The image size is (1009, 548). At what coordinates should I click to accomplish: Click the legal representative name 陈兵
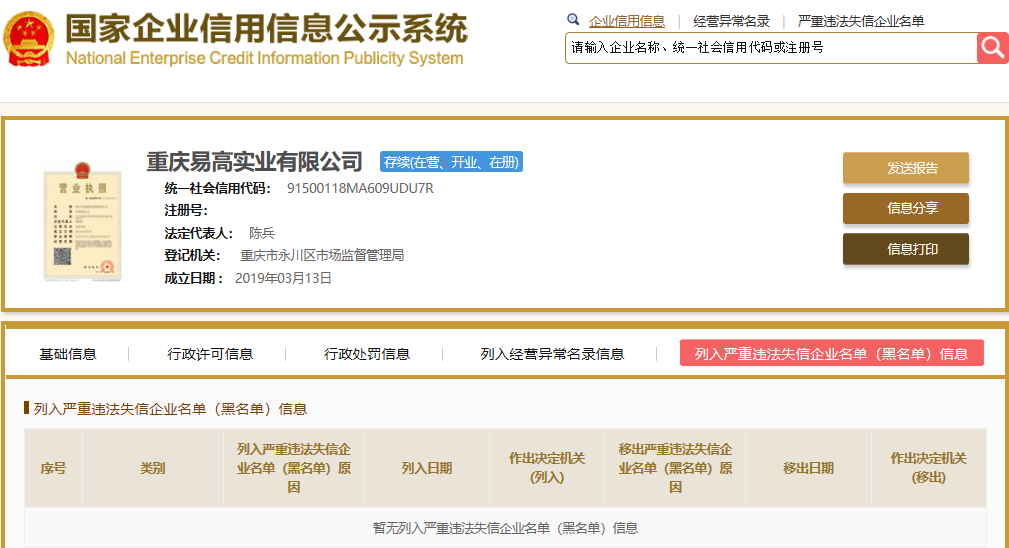(x=261, y=233)
